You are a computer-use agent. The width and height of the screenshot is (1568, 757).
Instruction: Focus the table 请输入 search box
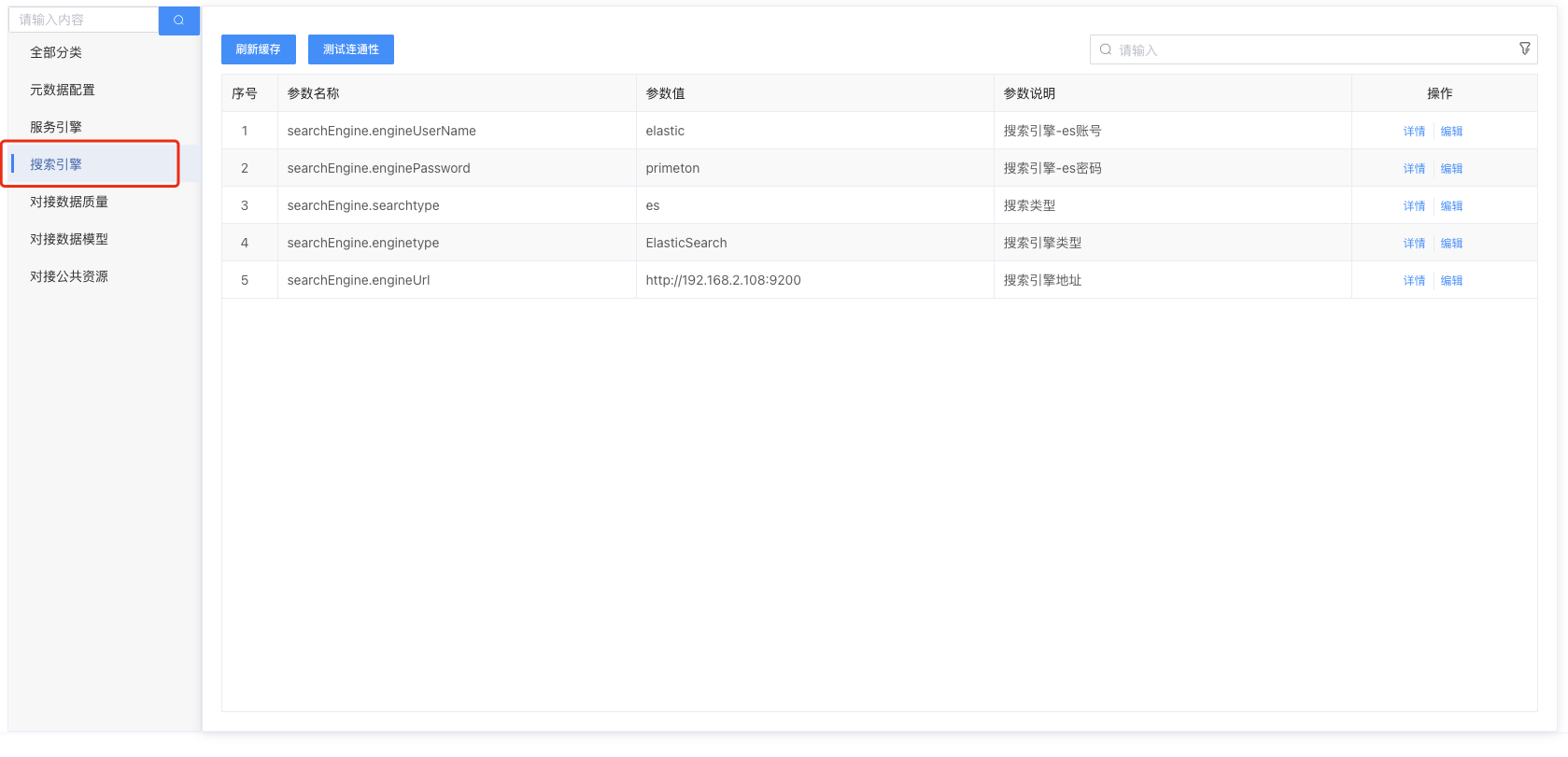click(x=1313, y=49)
